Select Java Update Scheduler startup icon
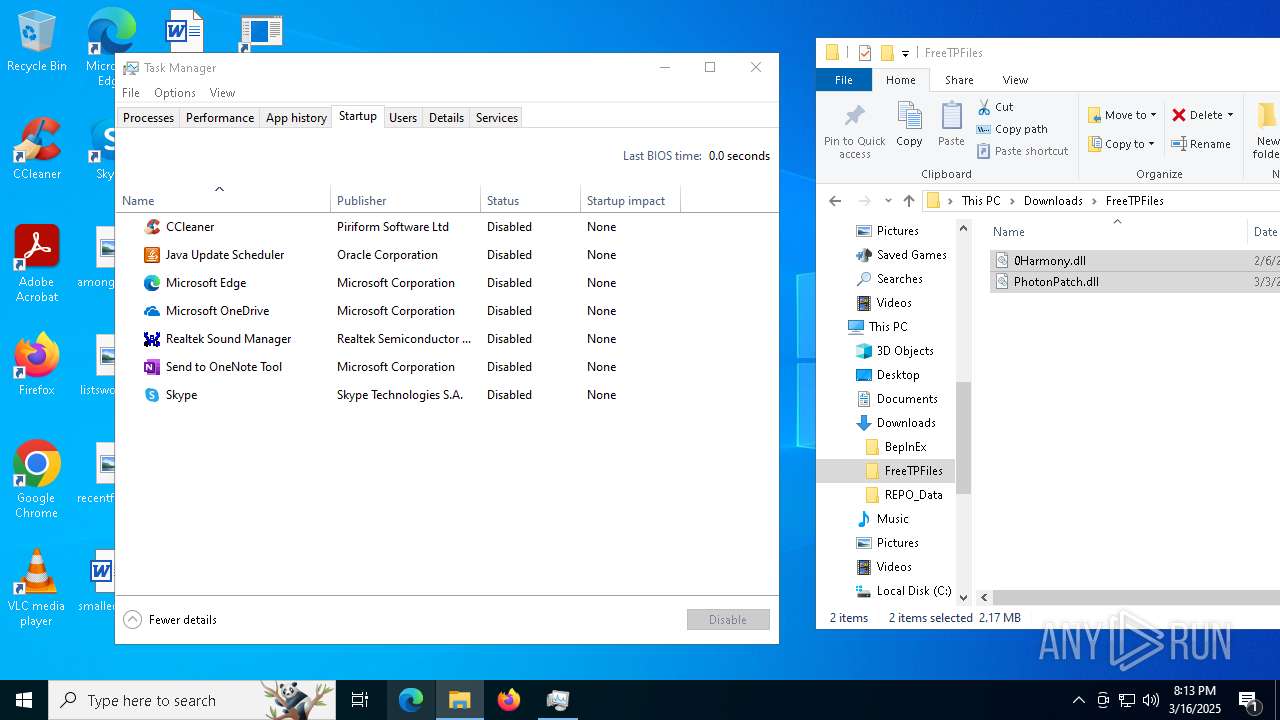Image resolution: width=1280 pixels, height=720 pixels. tap(152, 255)
